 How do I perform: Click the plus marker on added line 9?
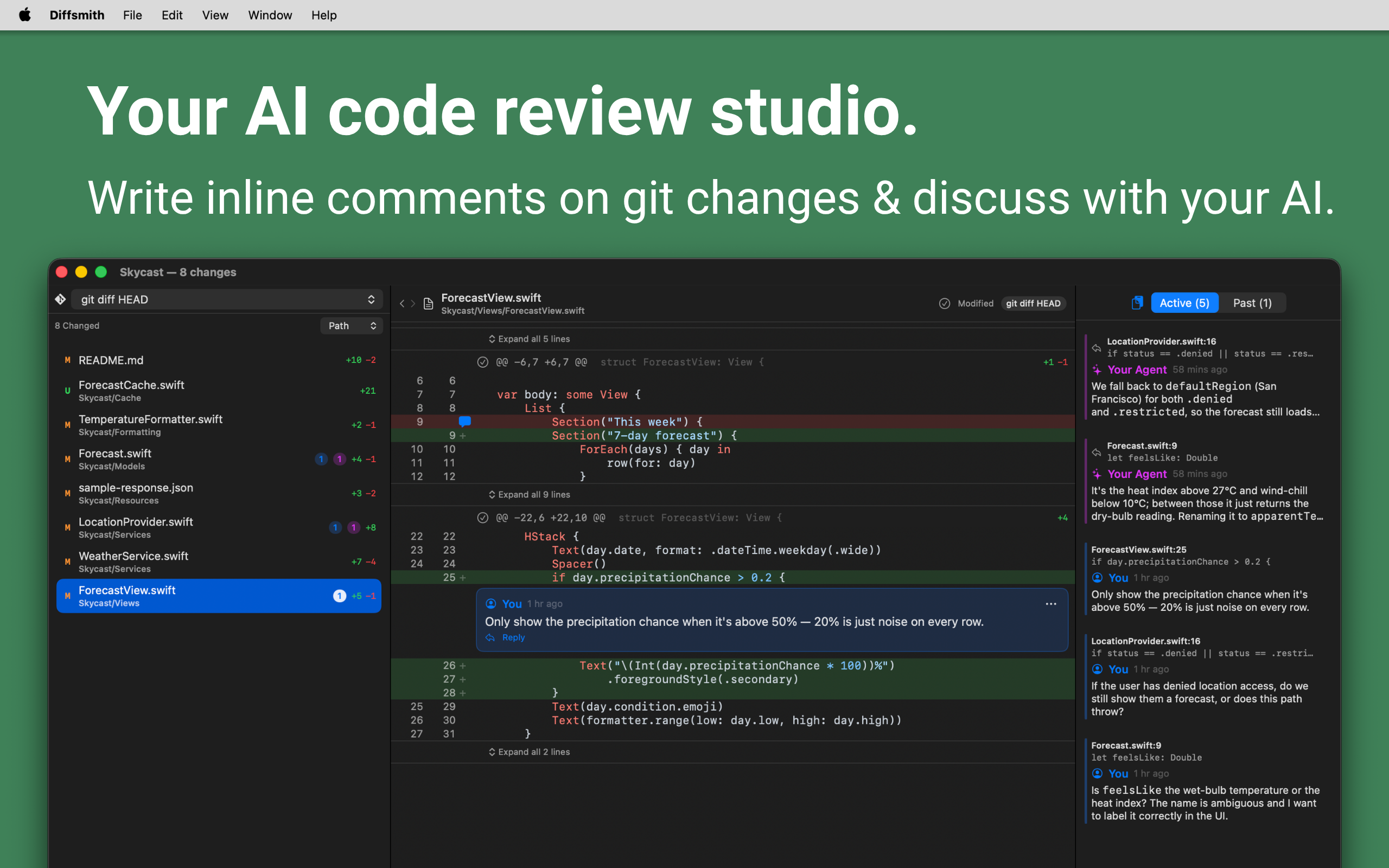click(x=463, y=436)
